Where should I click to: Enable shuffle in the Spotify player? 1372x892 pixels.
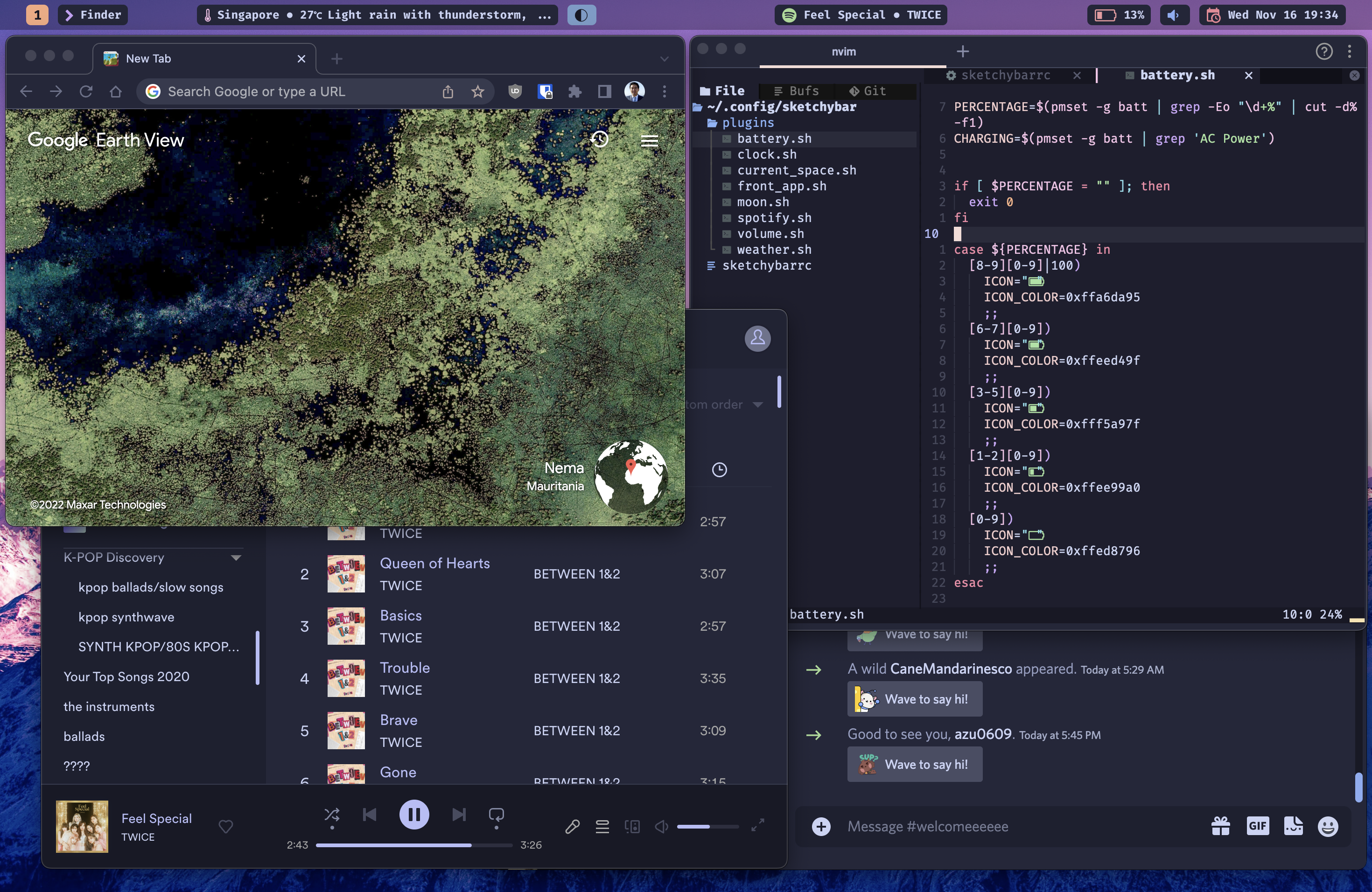[x=331, y=814]
